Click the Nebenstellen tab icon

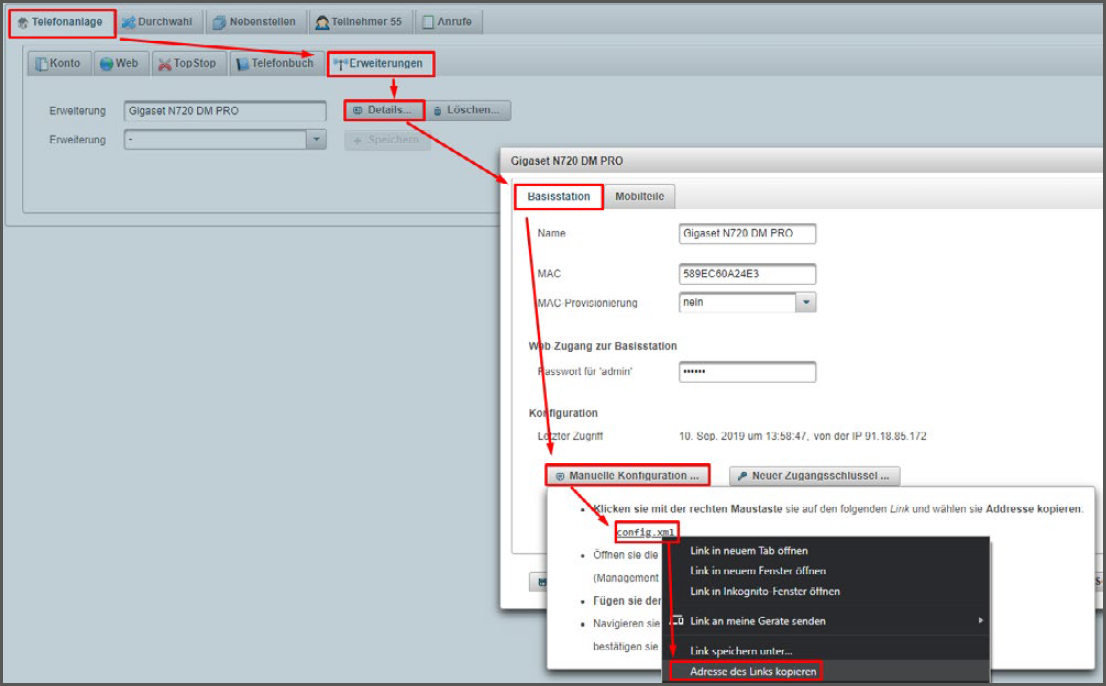point(219,23)
